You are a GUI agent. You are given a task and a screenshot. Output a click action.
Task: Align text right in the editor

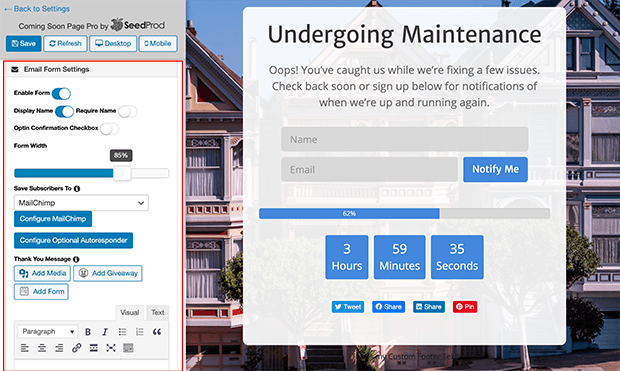pos(59,348)
